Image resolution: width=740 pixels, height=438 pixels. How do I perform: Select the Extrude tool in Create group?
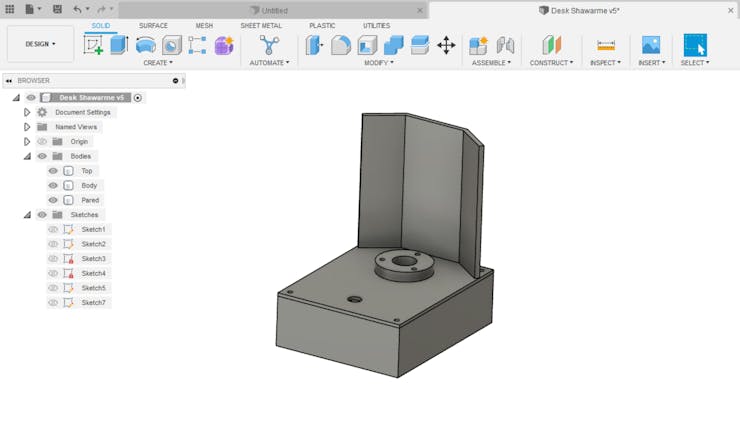[x=119, y=45]
